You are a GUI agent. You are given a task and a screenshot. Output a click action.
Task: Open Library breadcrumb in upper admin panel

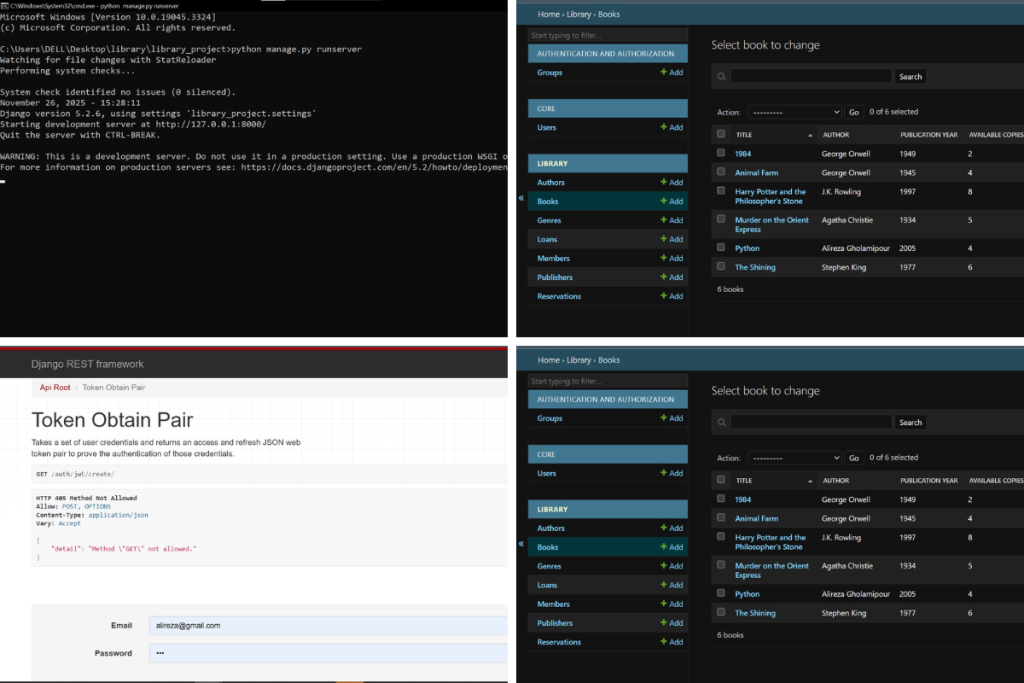[x=579, y=14]
